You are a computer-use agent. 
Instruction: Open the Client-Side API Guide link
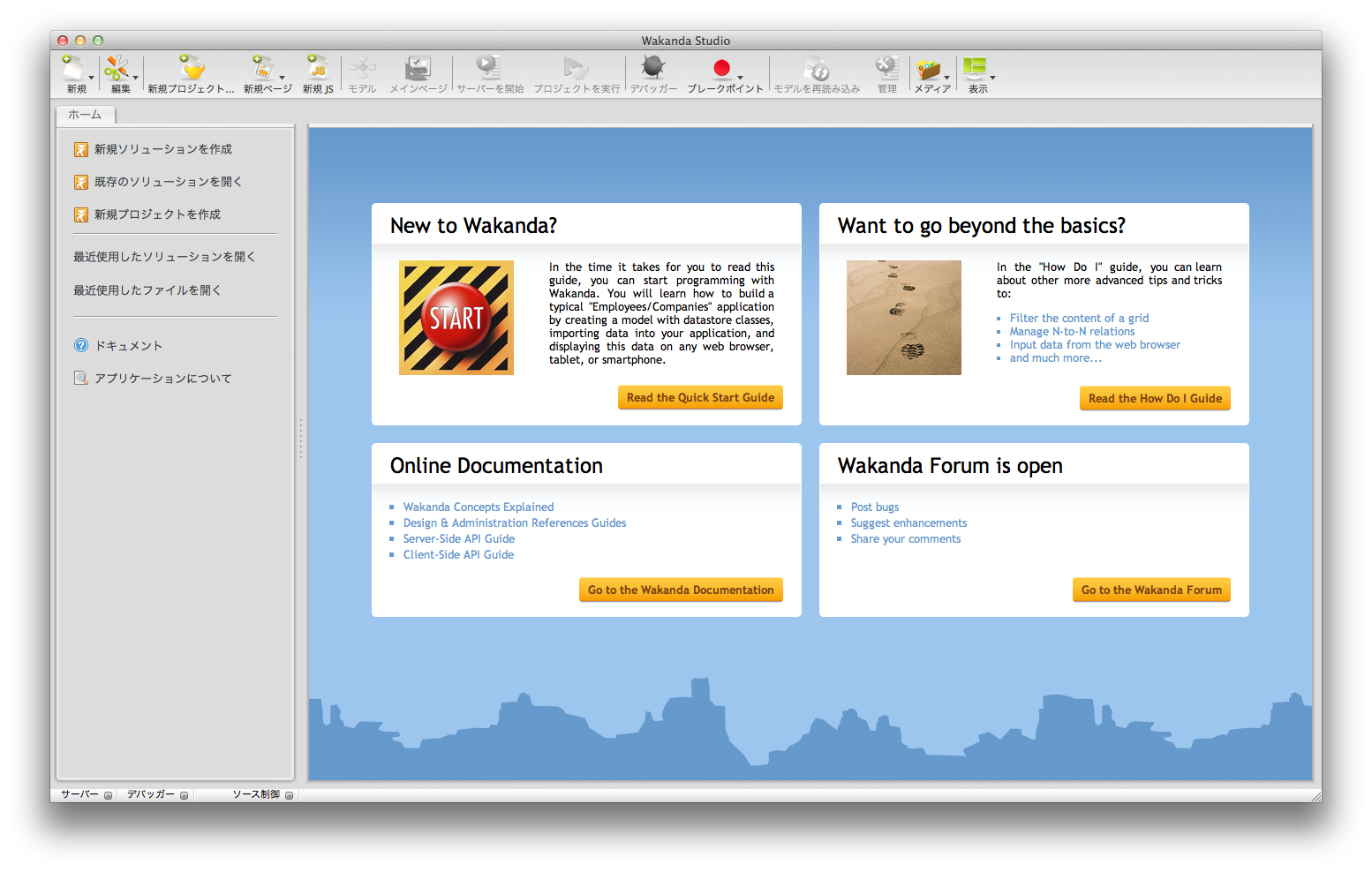[458, 555]
